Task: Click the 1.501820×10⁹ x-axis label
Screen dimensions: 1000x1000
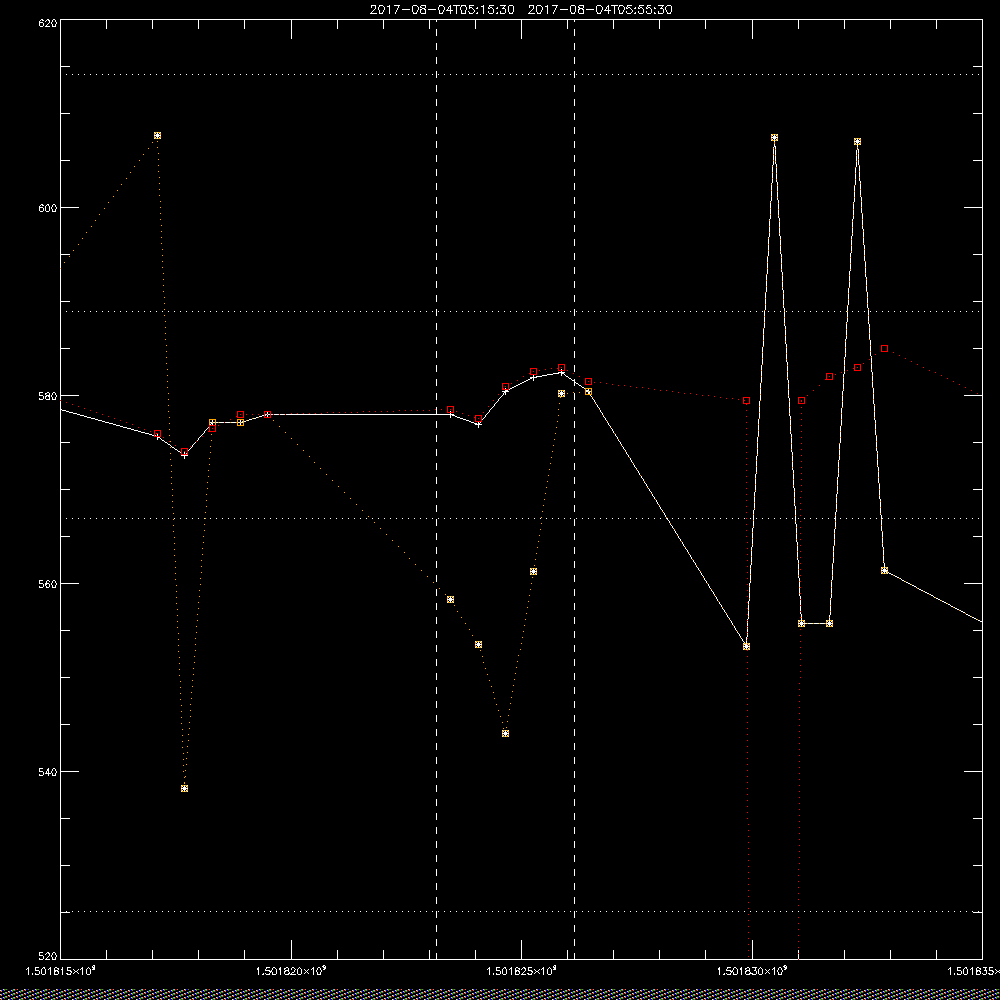Action: point(291,971)
